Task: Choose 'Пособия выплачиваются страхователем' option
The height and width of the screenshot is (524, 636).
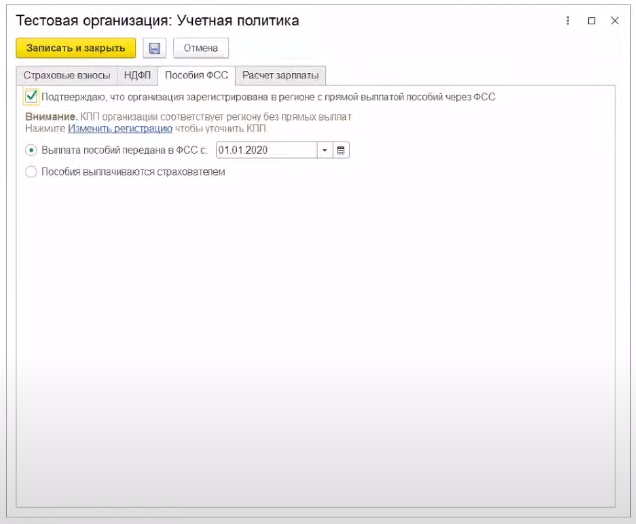Action: pyautogui.click(x=32, y=172)
